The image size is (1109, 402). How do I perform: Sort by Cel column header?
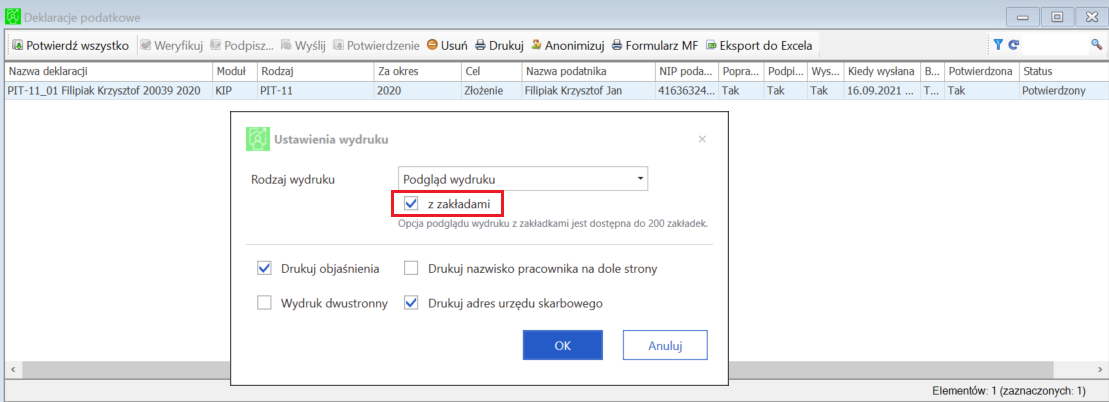(492, 71)
